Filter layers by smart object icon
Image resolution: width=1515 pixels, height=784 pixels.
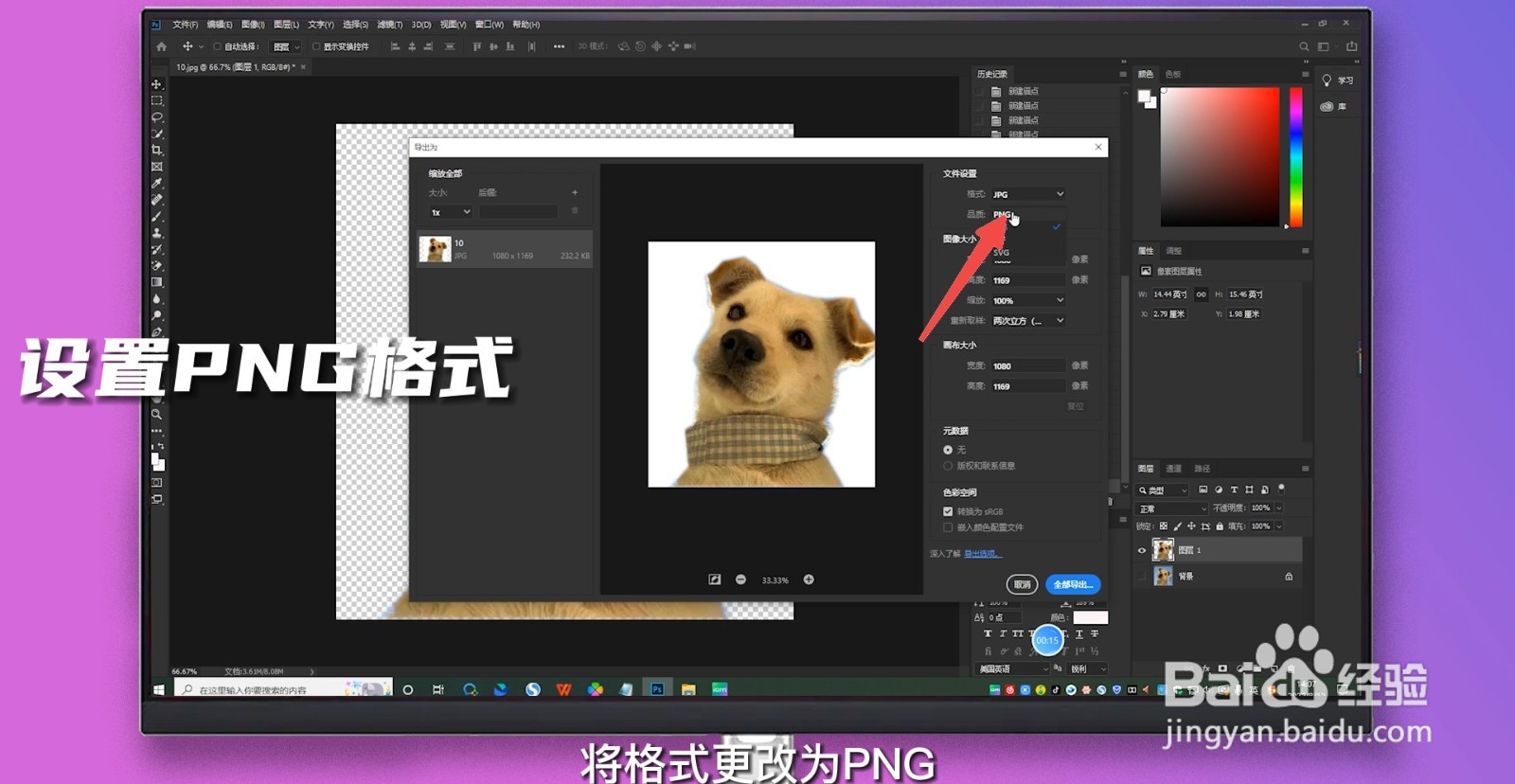coord(1264,490)
